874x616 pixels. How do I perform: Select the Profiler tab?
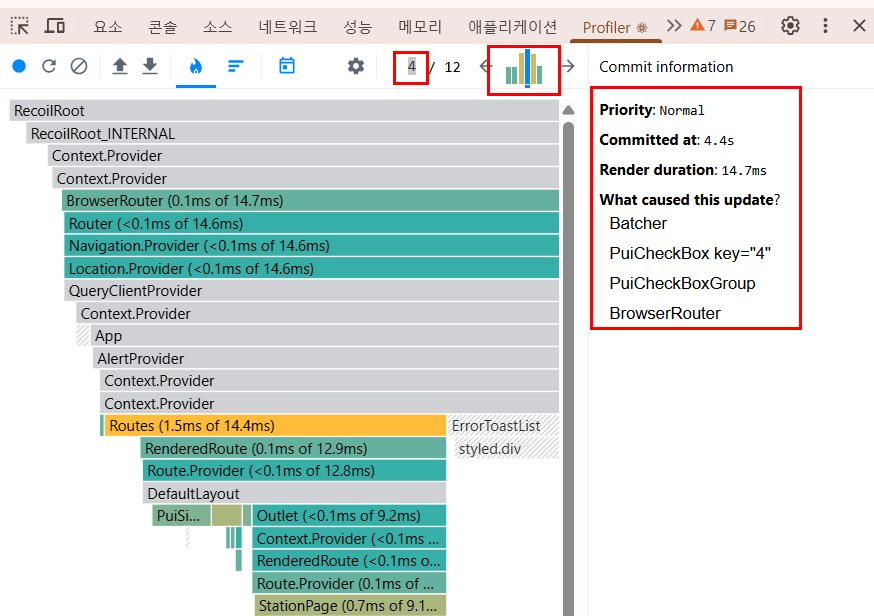(x=615, y=27)
